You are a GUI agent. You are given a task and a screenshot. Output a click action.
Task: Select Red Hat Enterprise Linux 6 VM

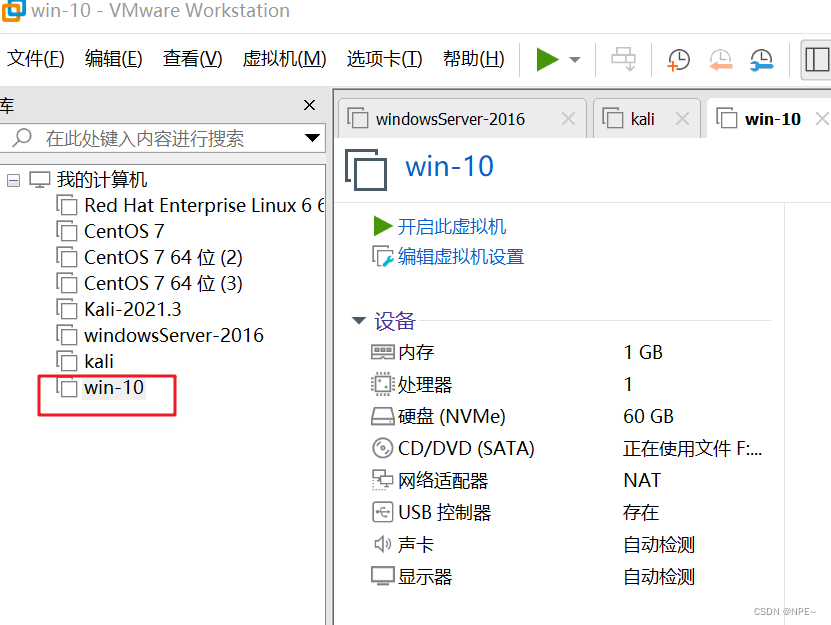pyautogui.click(x=204, y=205)
